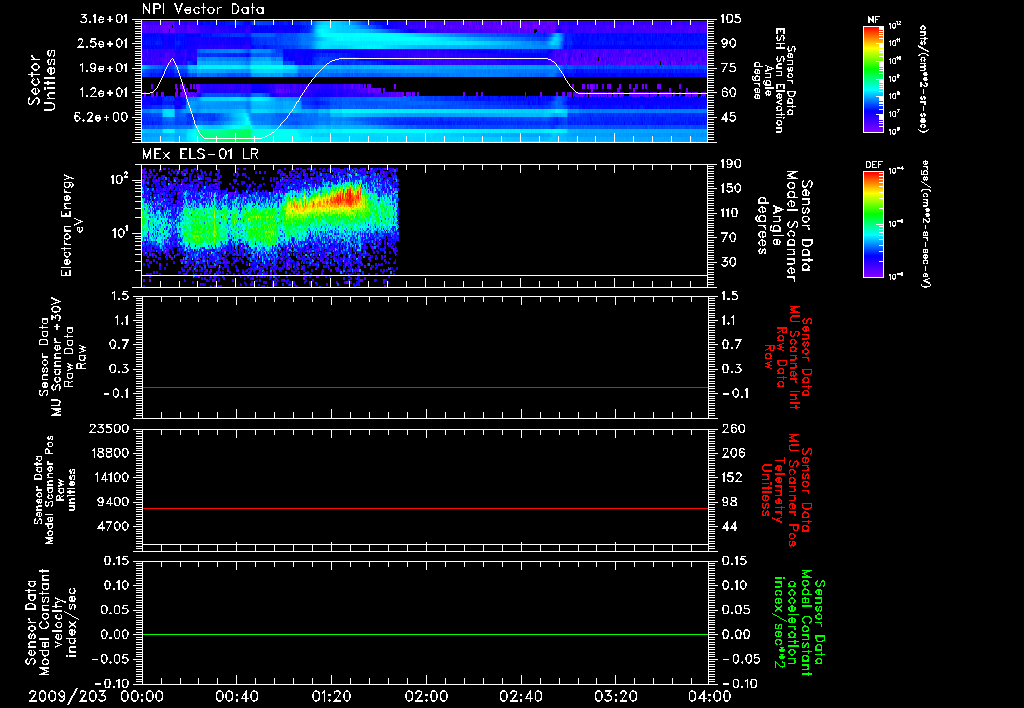
Task: Click the red MU Scanner Inh axis label
Action: click(x=788, y=357)
